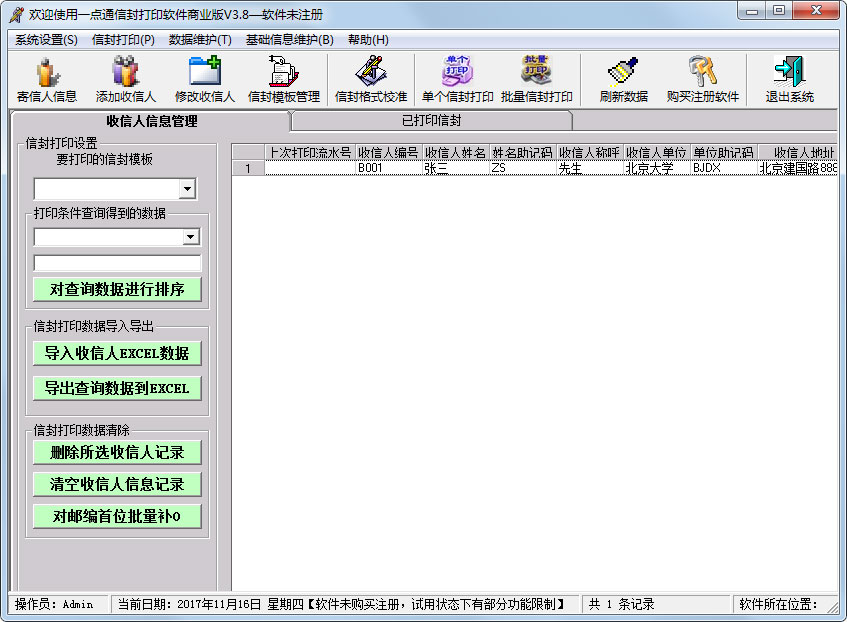The width and height of the screenshot is (847, 622).
Task: Select recipient row 张三 in table
Action: coord(455,168)
